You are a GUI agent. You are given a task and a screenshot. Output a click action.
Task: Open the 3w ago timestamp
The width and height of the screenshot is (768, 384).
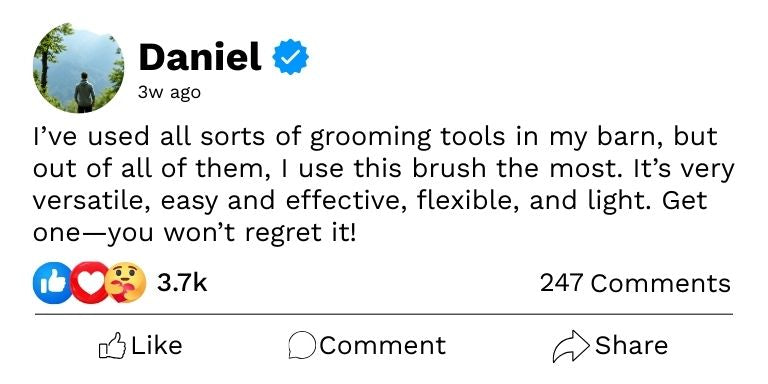pyautogui.click(x=169, y=93)
